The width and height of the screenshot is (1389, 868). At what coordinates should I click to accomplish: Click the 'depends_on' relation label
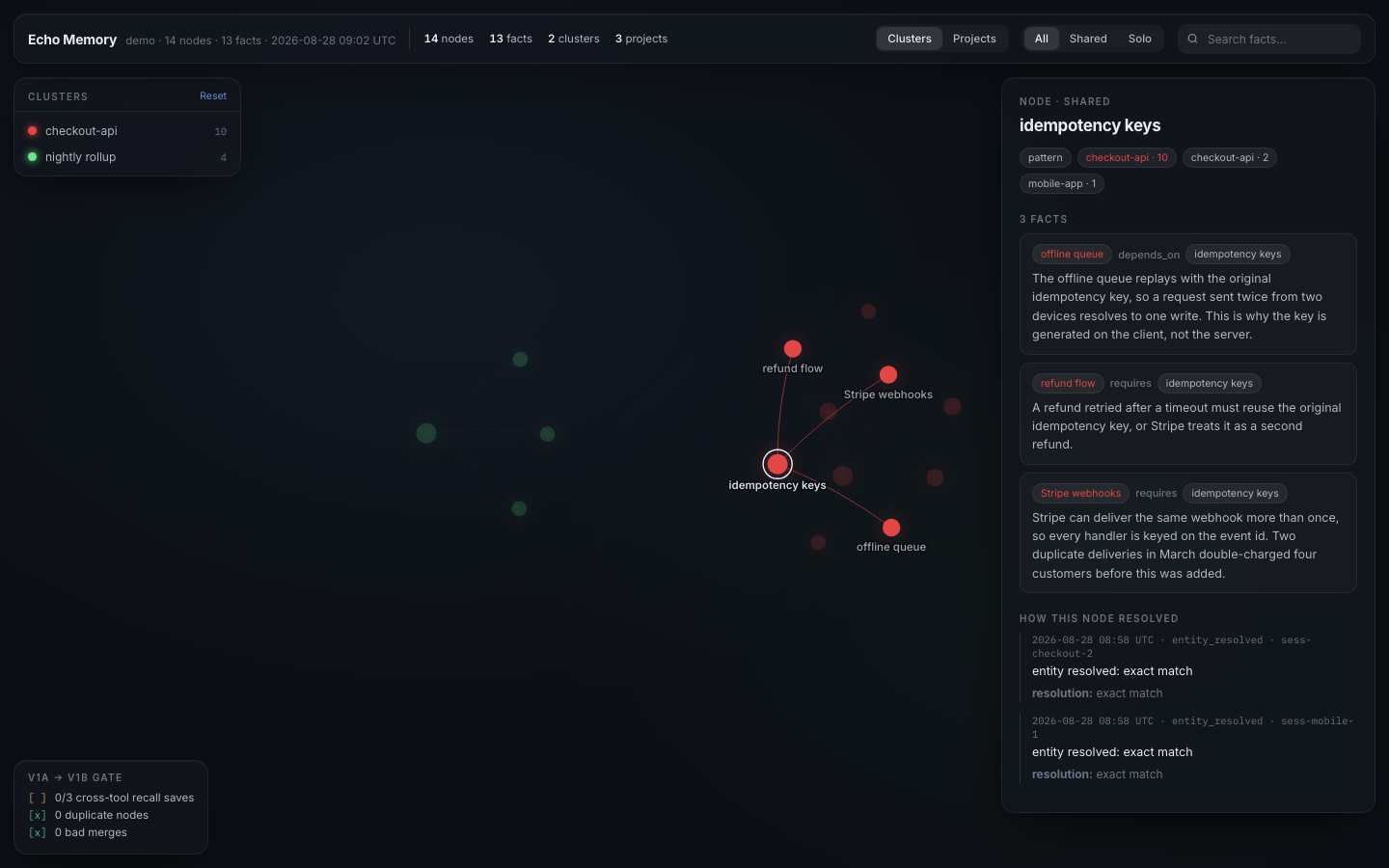(1149, 255)
